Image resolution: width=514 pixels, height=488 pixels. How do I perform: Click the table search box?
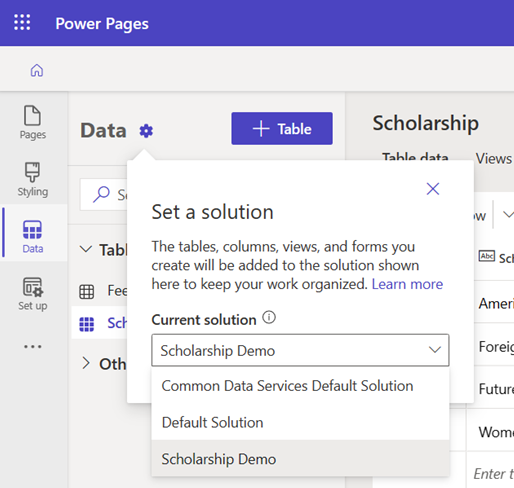point(104,194)
